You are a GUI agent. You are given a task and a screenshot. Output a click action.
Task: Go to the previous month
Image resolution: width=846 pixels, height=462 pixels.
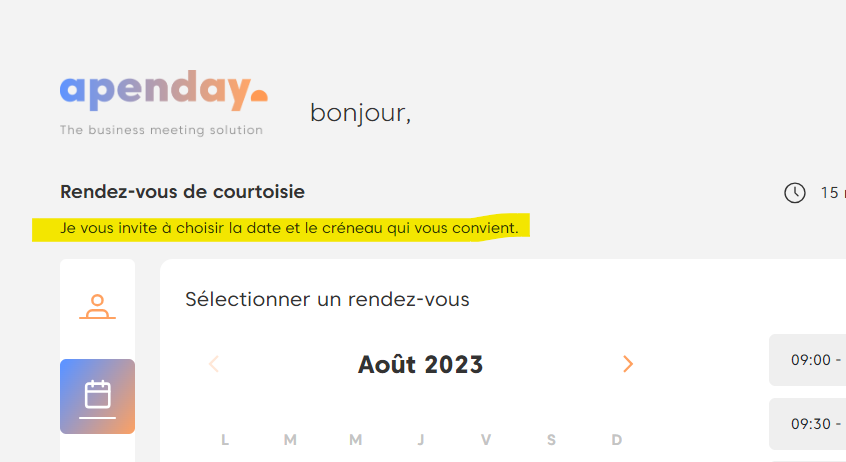214,364
